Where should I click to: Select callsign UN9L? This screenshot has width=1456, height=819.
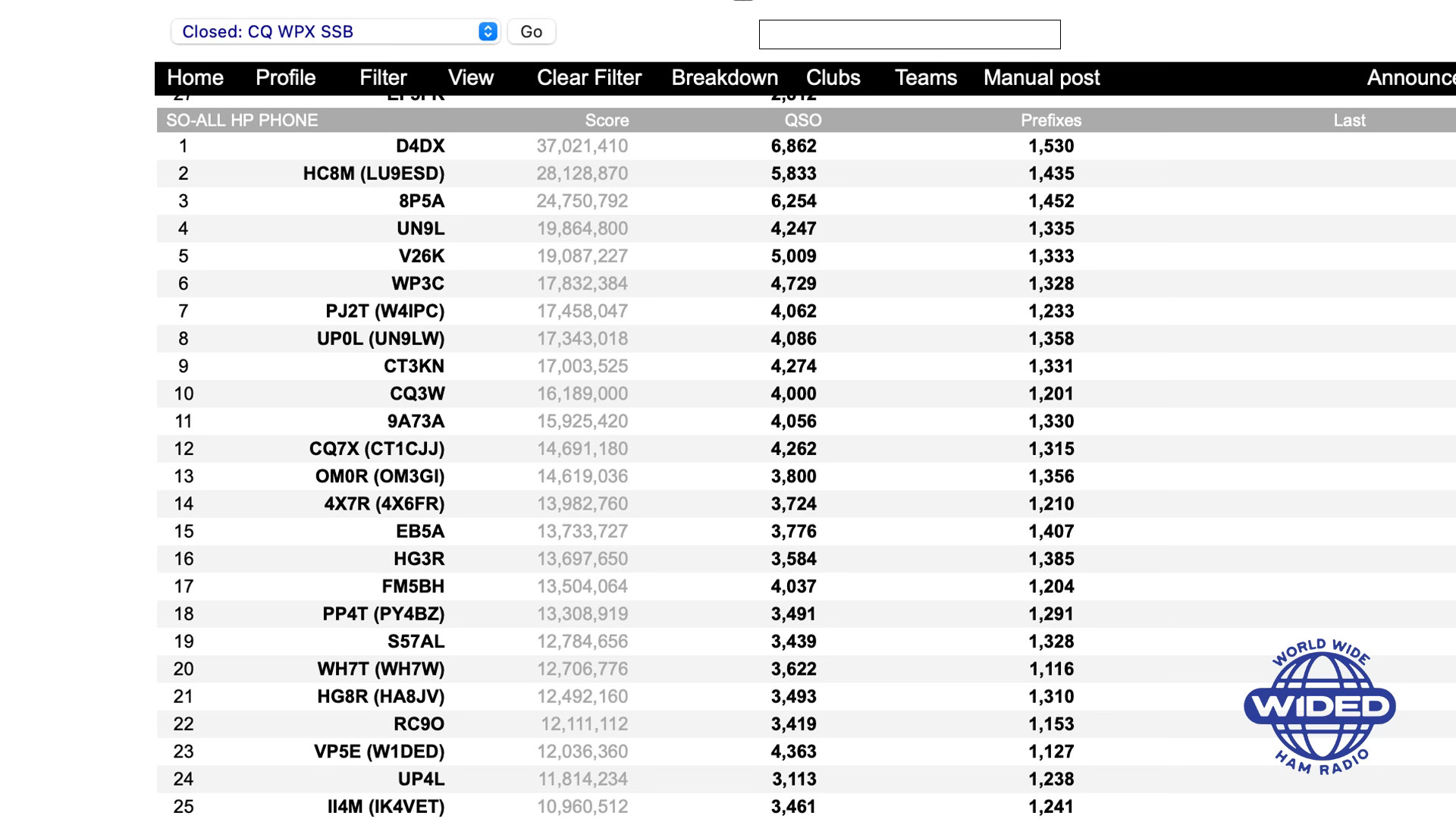pyautogui.click(x=421, y=228)
